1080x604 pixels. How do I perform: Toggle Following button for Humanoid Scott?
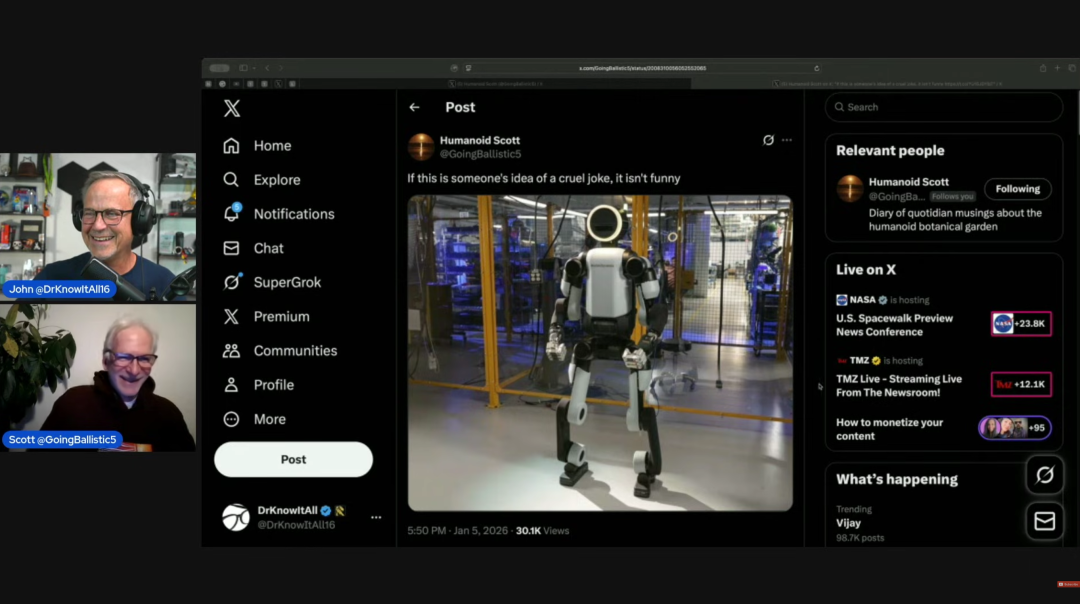pyautogui.click(x=1017, y=189)
